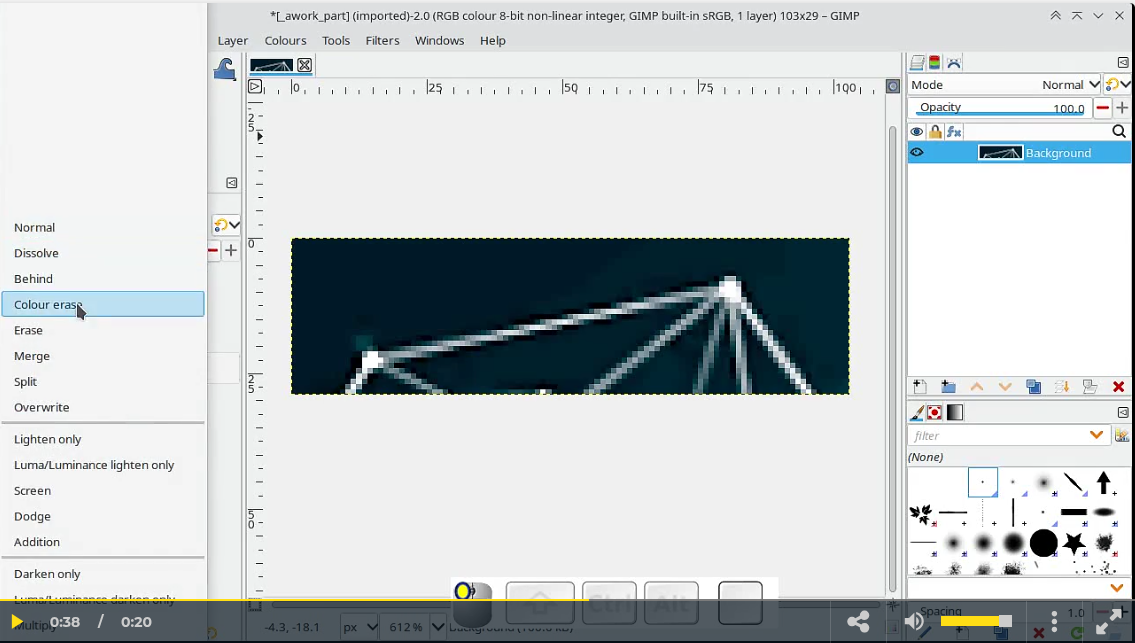The width and height of the screenshot is (1135, 643).
Task: Open tool options panel configuration menu
Action: click(x=232, y=183)
